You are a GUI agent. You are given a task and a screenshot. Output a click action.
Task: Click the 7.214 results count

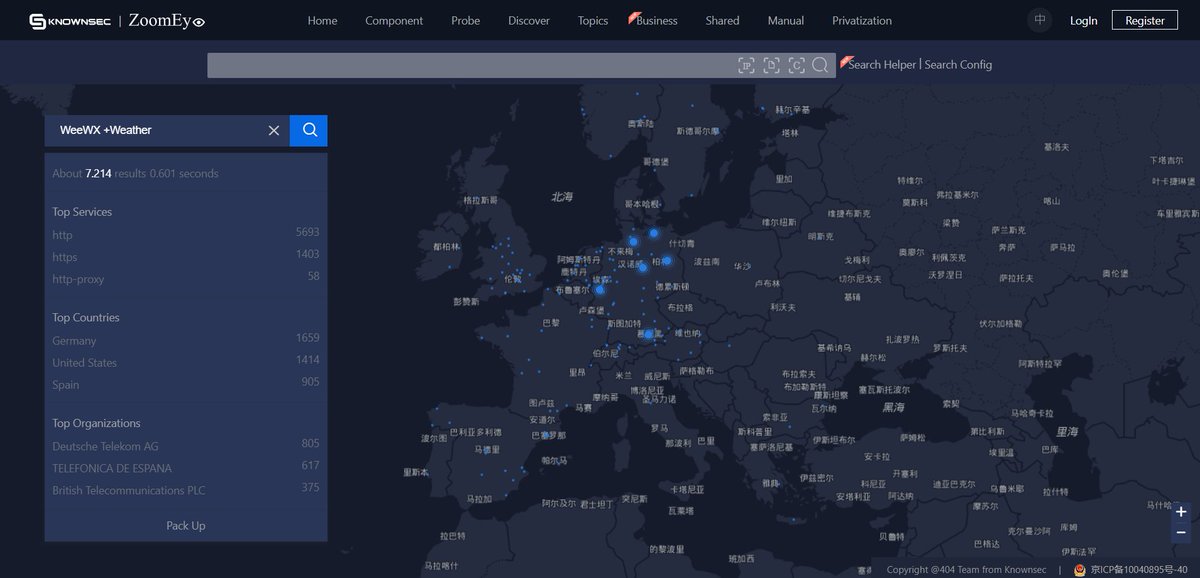pos(98,174)
